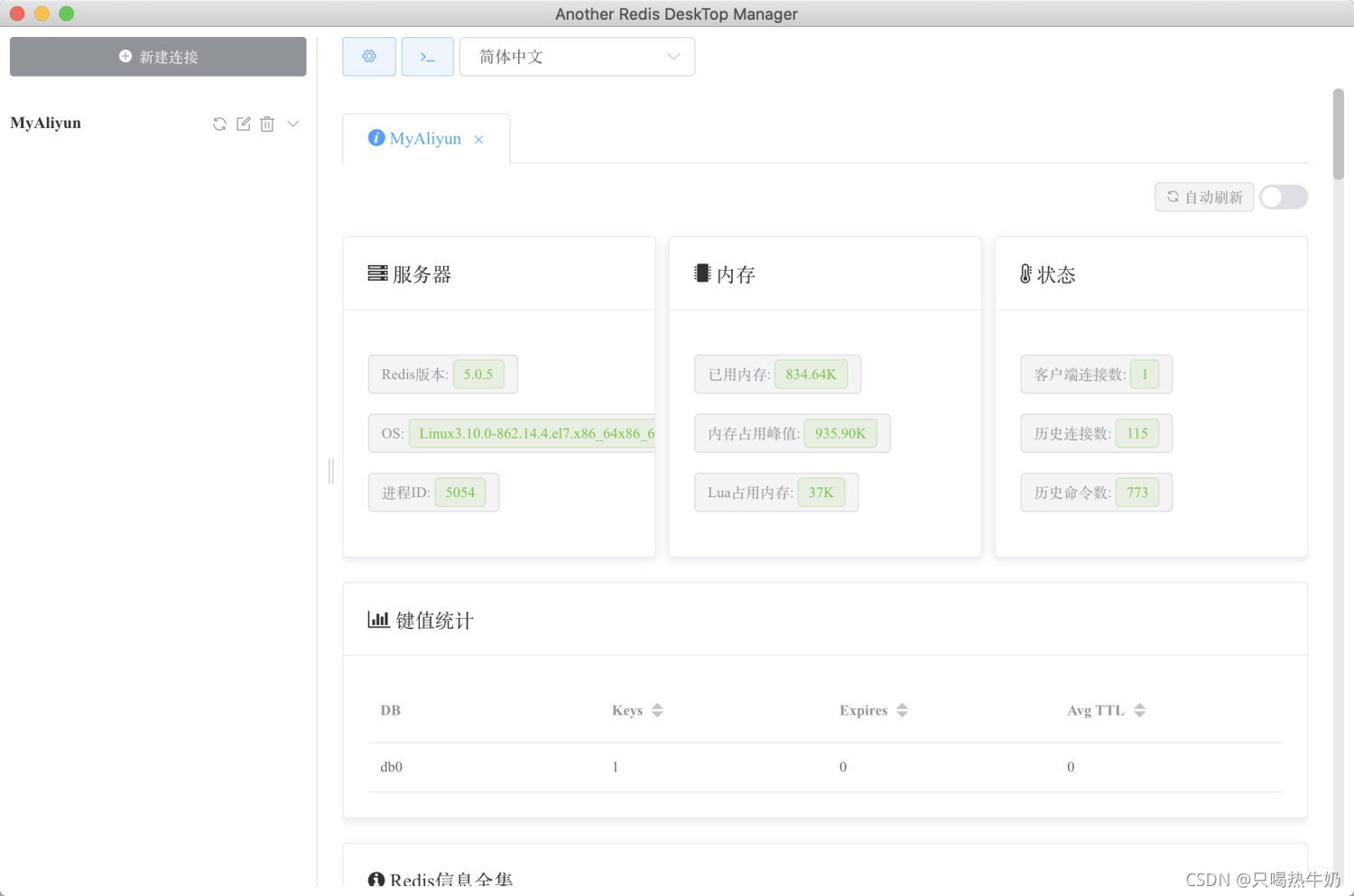Click the DB column header
The image size is (1354, 896).
click(x=391, y=710)
